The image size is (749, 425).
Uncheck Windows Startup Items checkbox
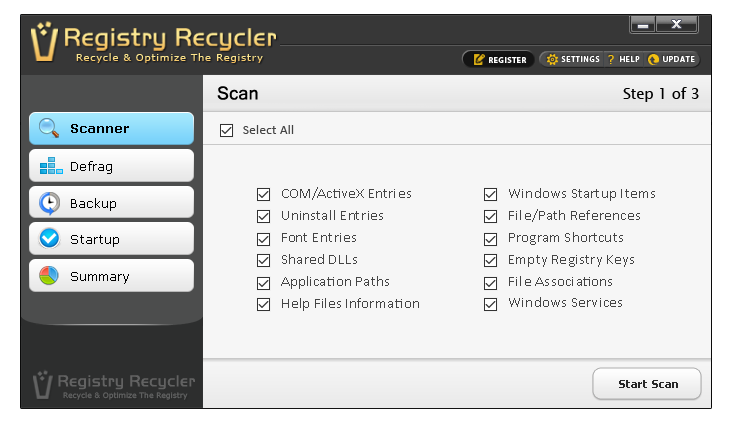(x=491, y=194)
